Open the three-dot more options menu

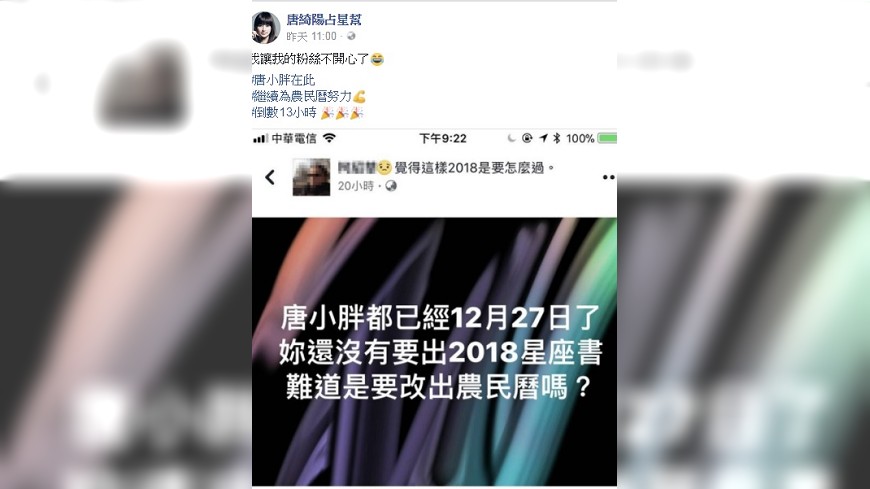[x=608, y=177]
